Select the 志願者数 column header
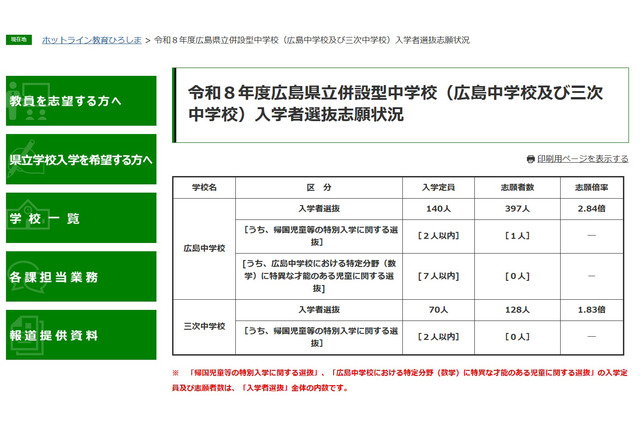The width and height of the screenshot is (640, 426). [x=517, y=188]
